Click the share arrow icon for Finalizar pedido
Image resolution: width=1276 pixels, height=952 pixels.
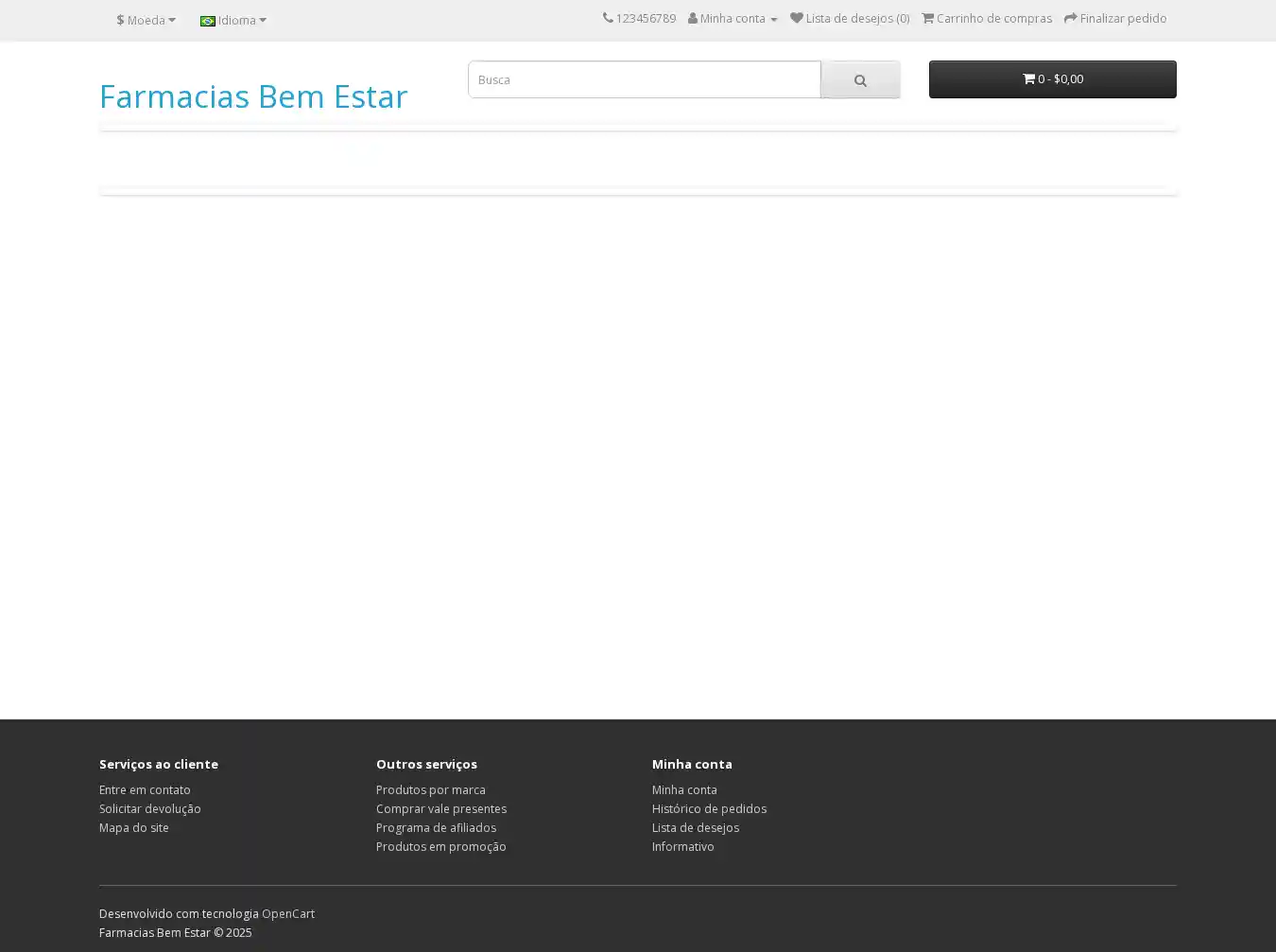[1071, 18]
